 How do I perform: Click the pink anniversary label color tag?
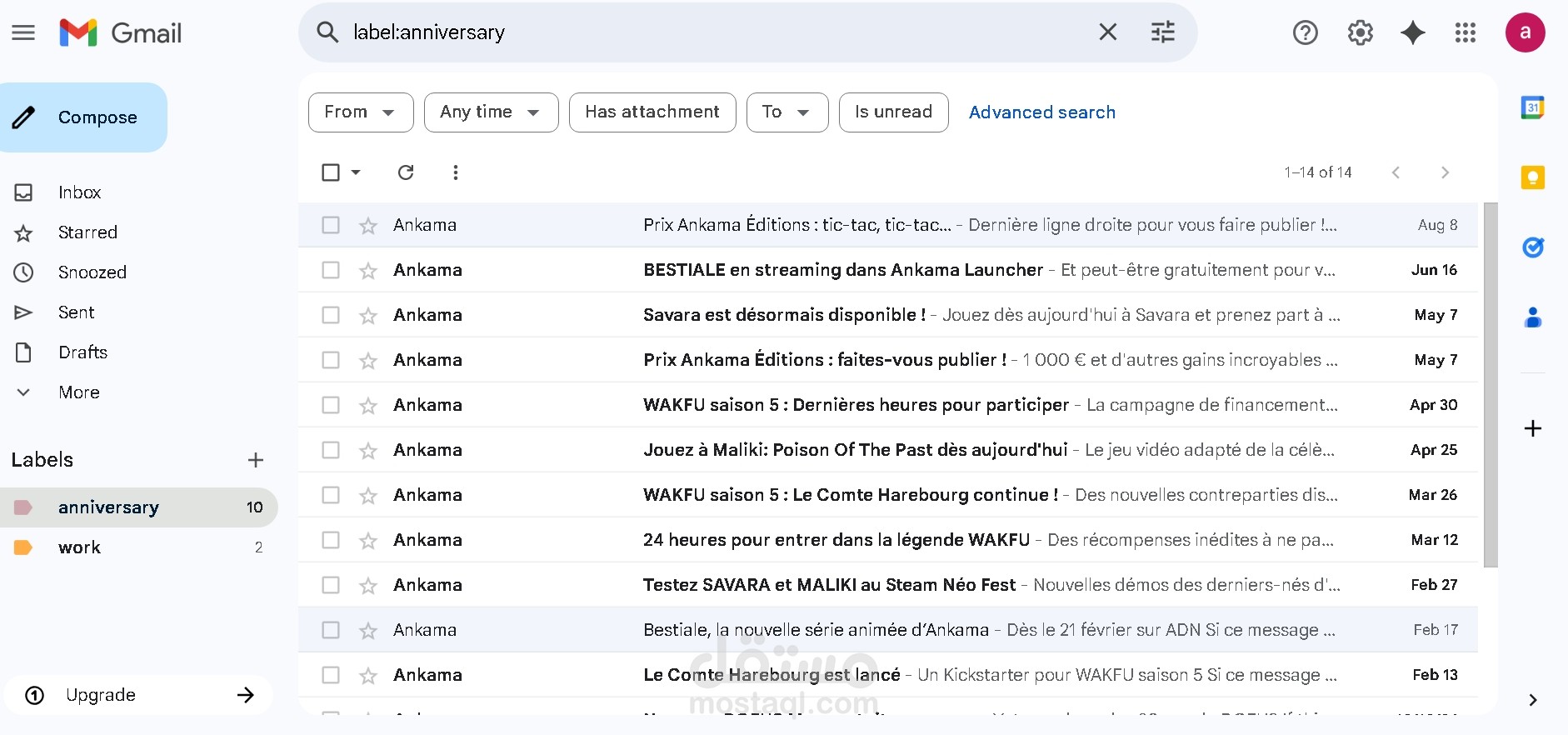pos(23,507)
